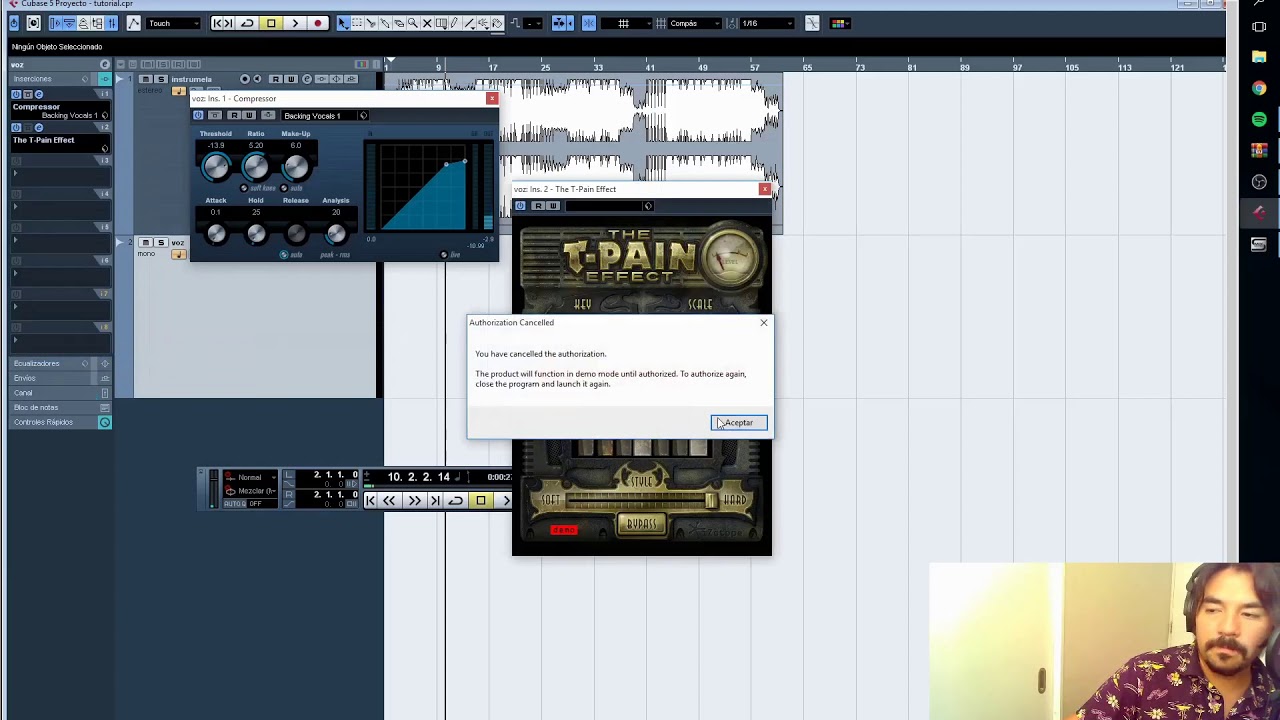Select the Draw pencil tool
1280x720 pixels.
coord(455,23)
